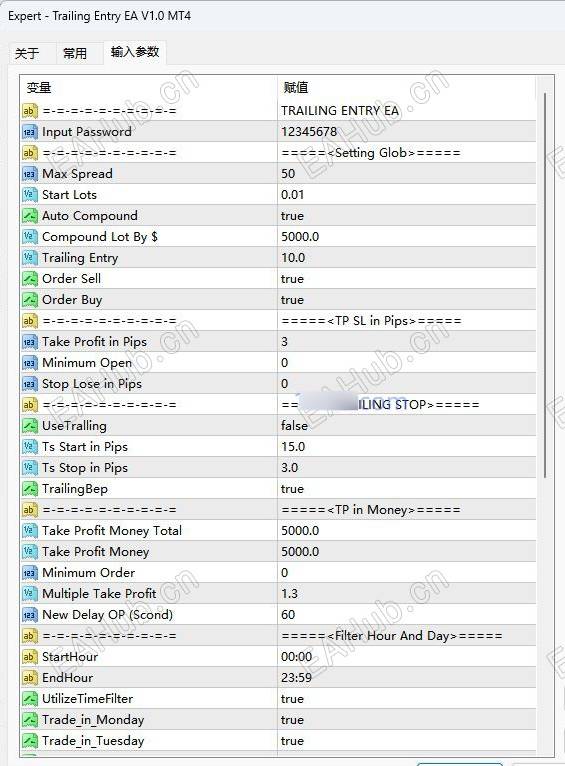Select the Minimum Order value 0
Screen dimensions: 565x766
(285, 573)
